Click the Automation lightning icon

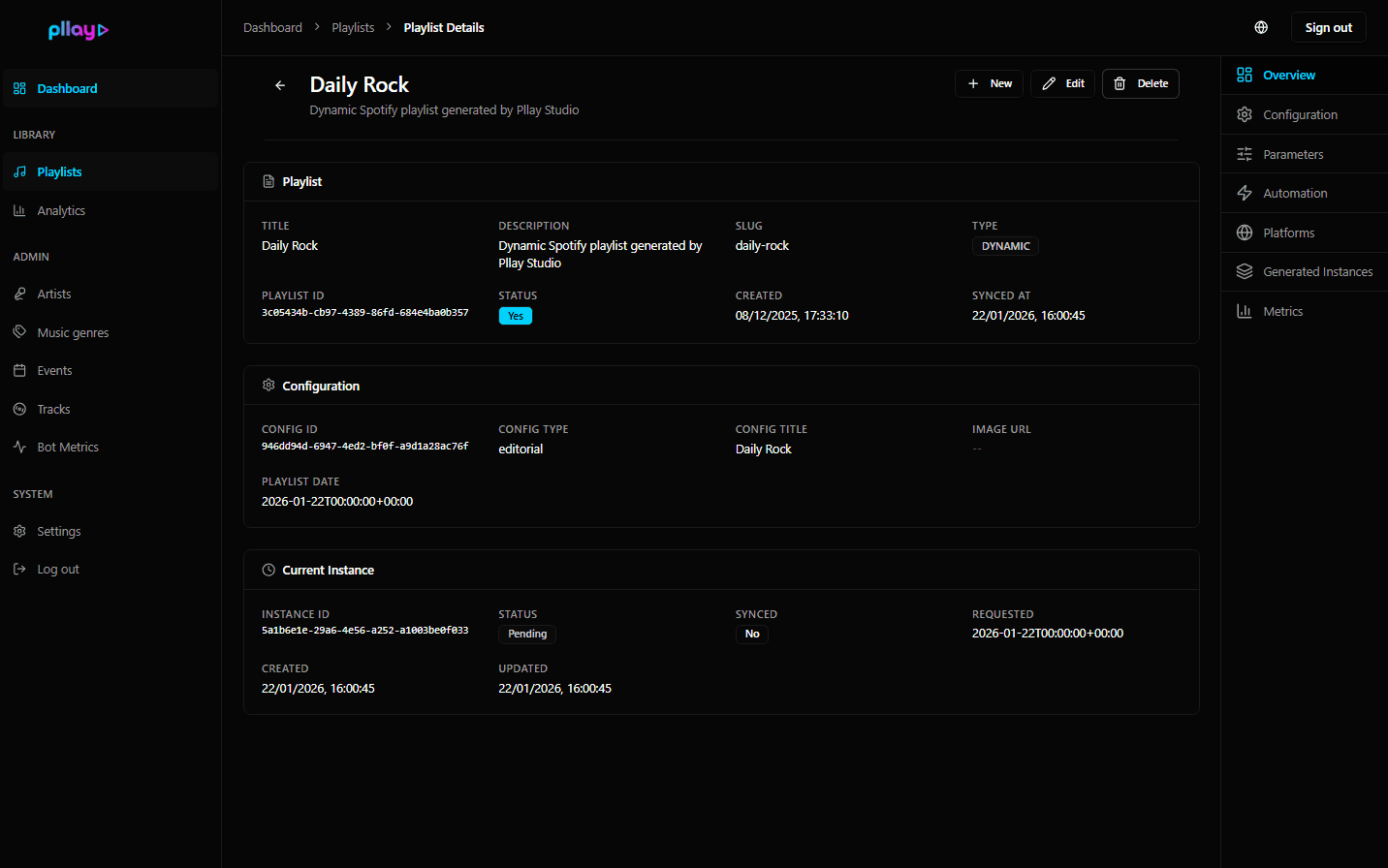pos(1245,193)
